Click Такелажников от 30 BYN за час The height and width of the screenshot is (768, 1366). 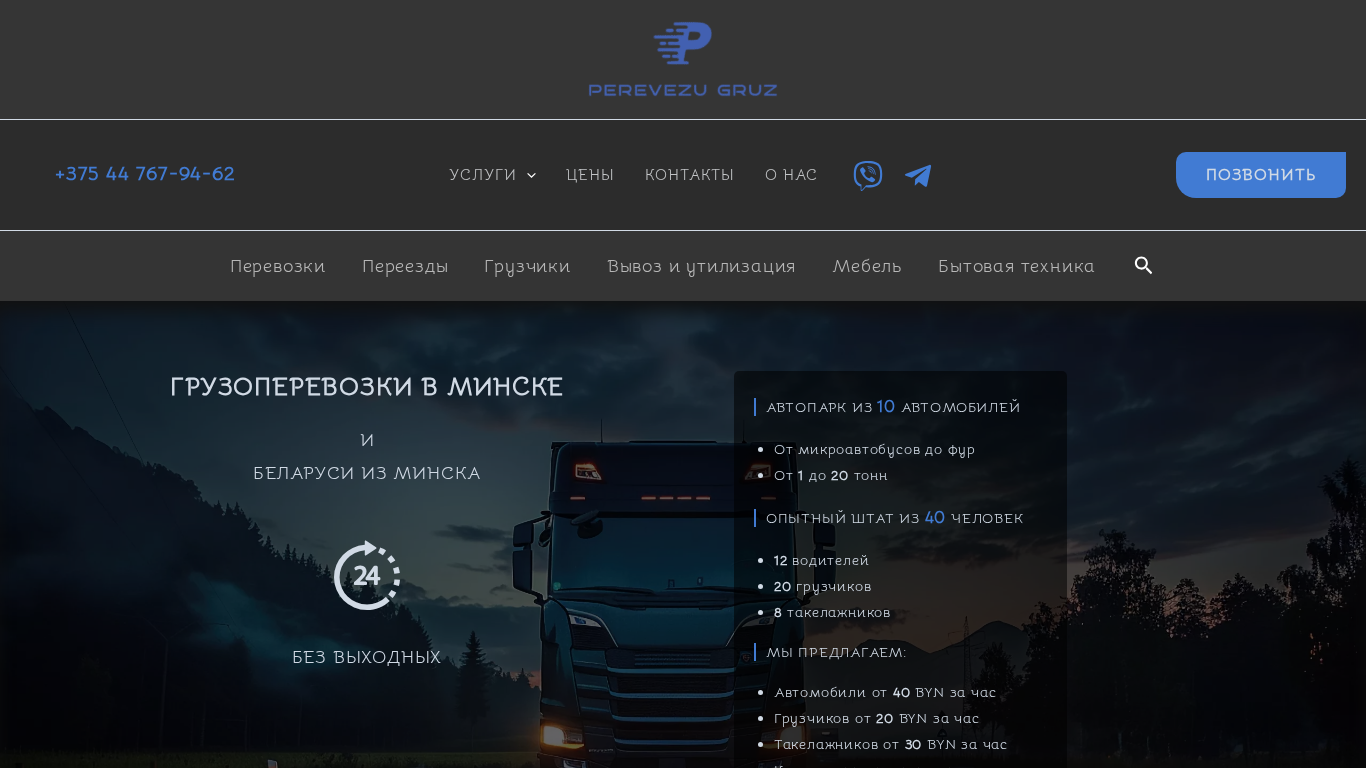pos(891,745)
